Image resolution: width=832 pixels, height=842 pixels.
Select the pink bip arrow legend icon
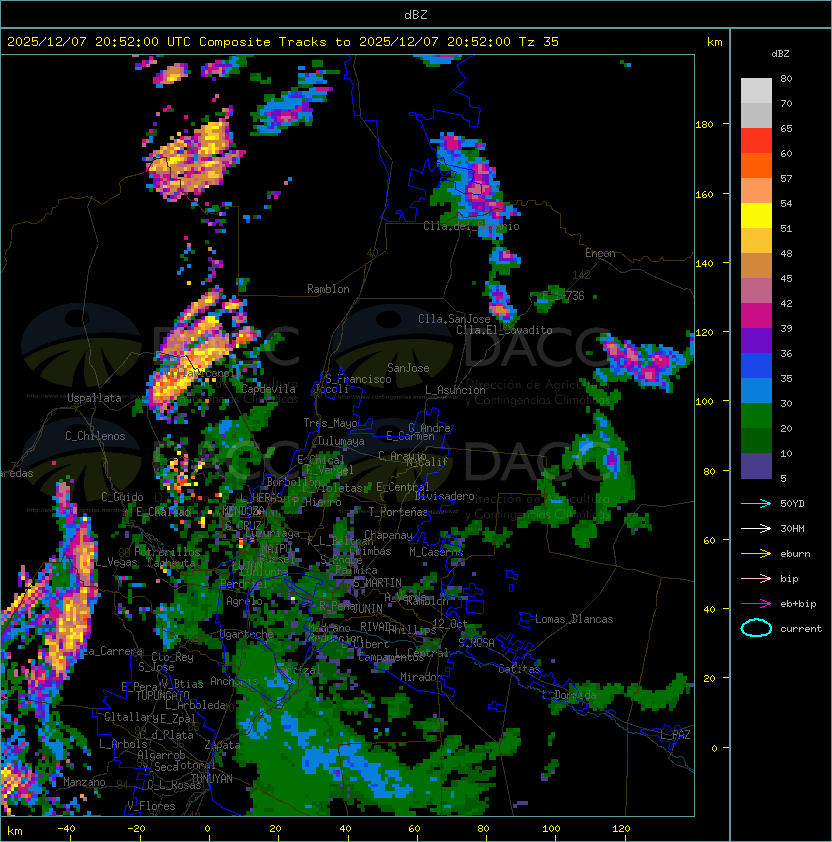[756, 579]
